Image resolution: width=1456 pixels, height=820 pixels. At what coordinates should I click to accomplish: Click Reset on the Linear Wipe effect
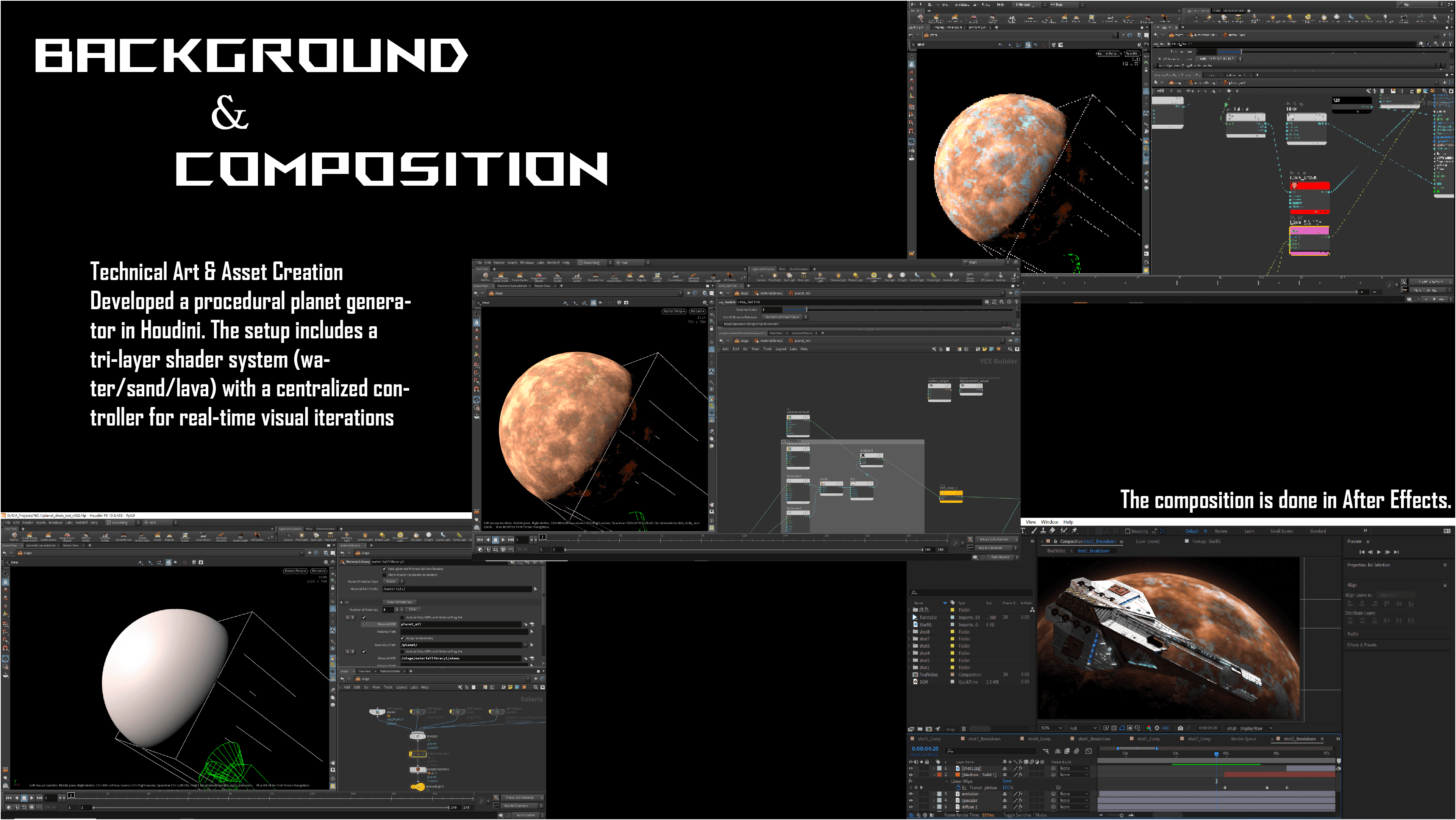(1007, 781)
